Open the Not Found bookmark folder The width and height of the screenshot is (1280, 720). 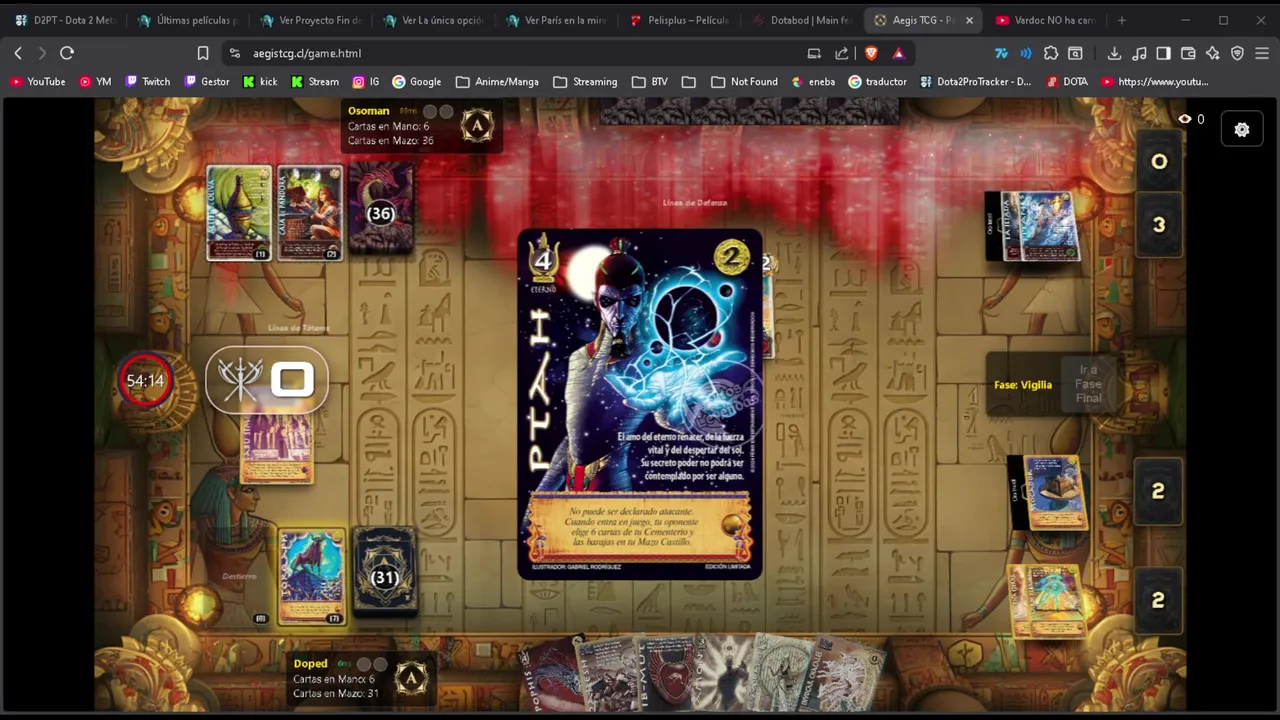(744, 82)
